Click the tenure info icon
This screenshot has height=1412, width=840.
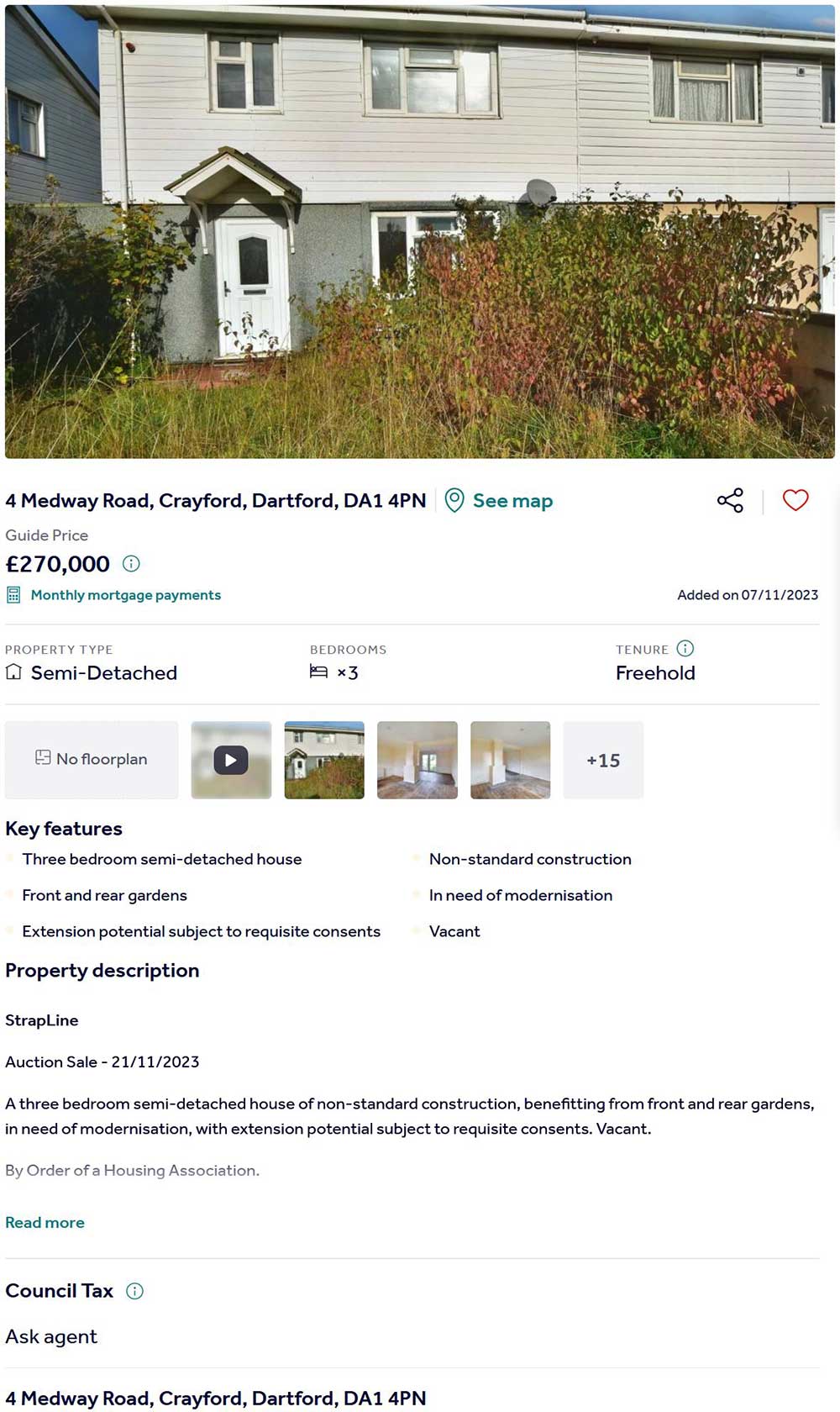click(685, 648)
